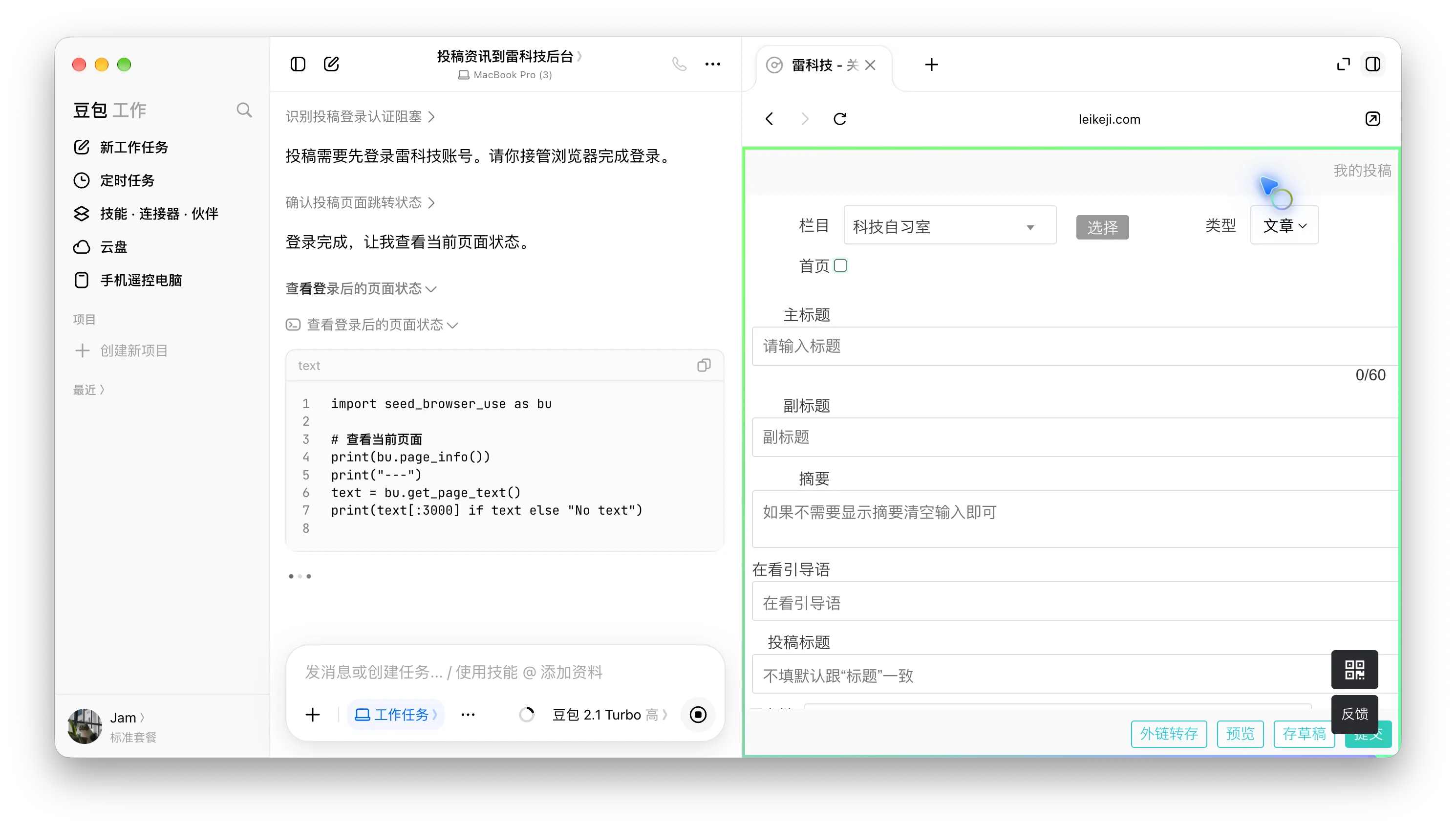
Task: Click the 主标题 input field
Action: click(x=1074, y=346)
